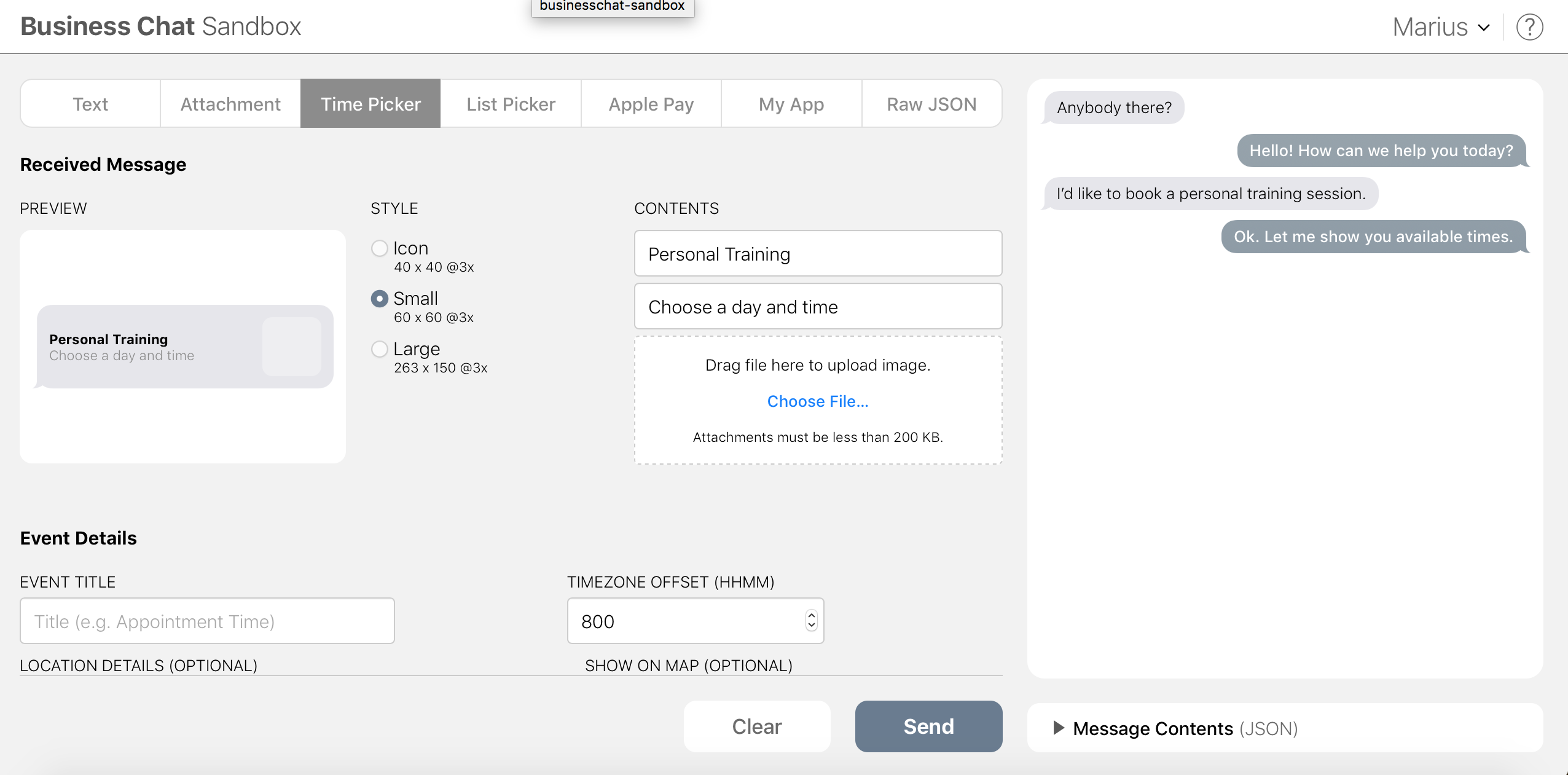Click the Event Title input field

pyautogui.click(x=207, y=621)
